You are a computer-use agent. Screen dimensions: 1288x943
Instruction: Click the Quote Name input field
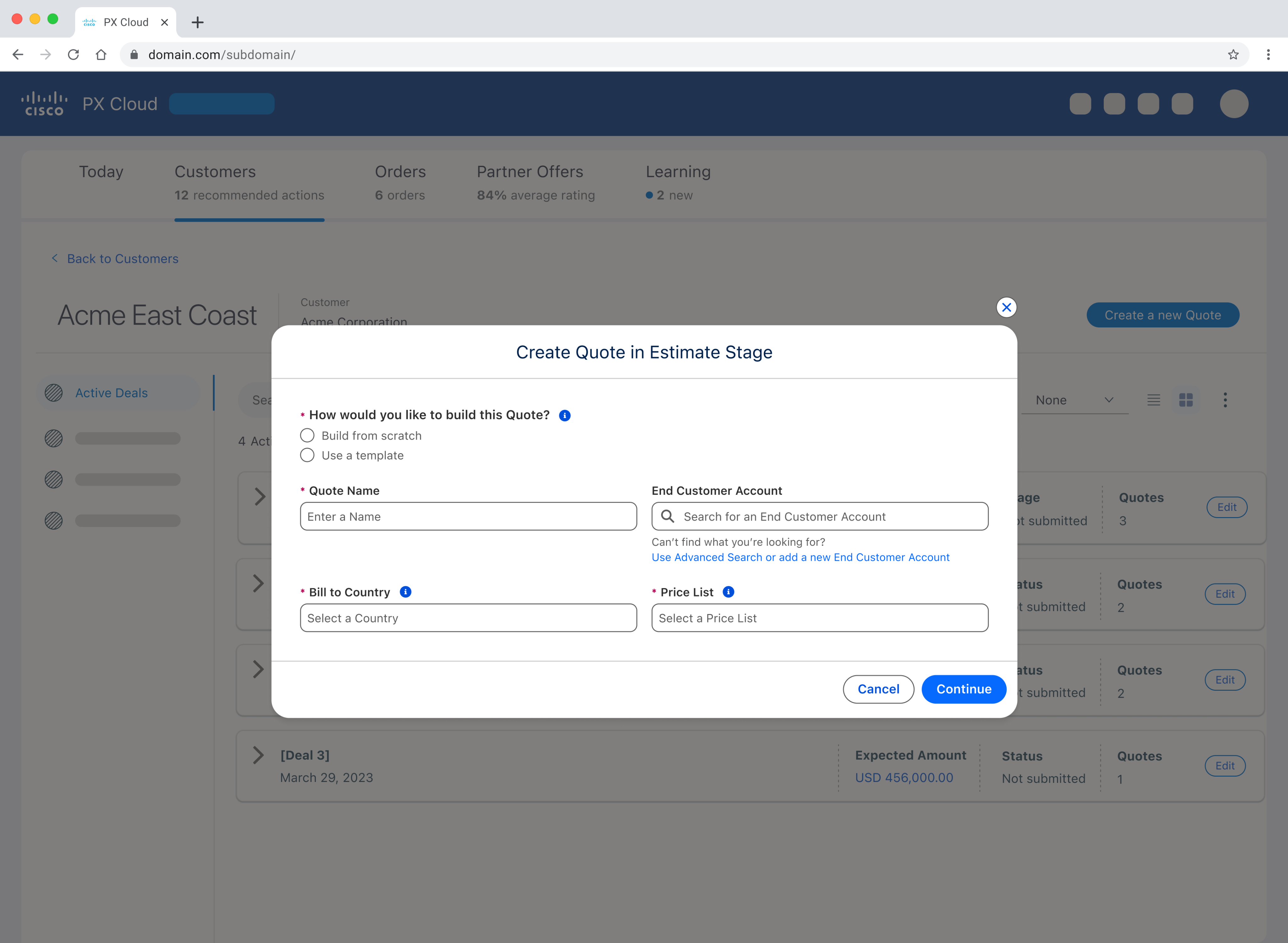(468, 516)
